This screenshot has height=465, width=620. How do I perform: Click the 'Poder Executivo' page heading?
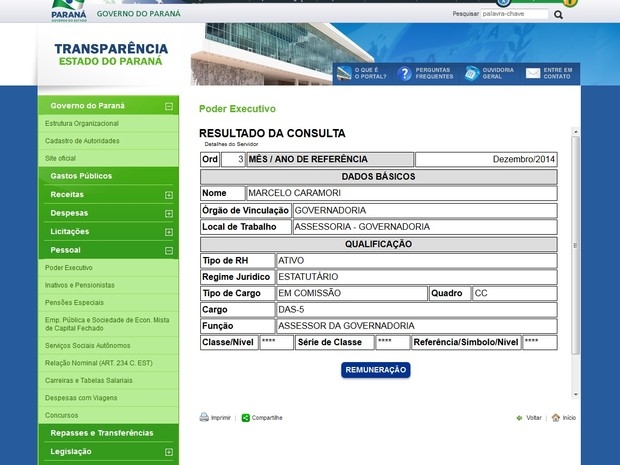tap(237, 109)
